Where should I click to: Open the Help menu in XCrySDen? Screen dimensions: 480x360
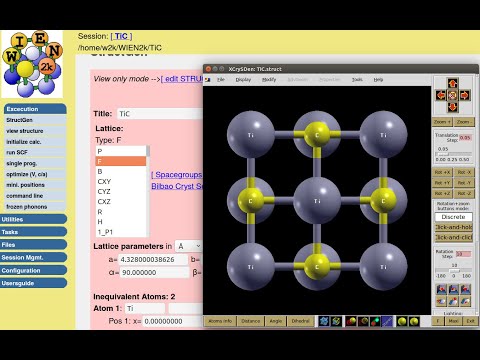[378, 80]
